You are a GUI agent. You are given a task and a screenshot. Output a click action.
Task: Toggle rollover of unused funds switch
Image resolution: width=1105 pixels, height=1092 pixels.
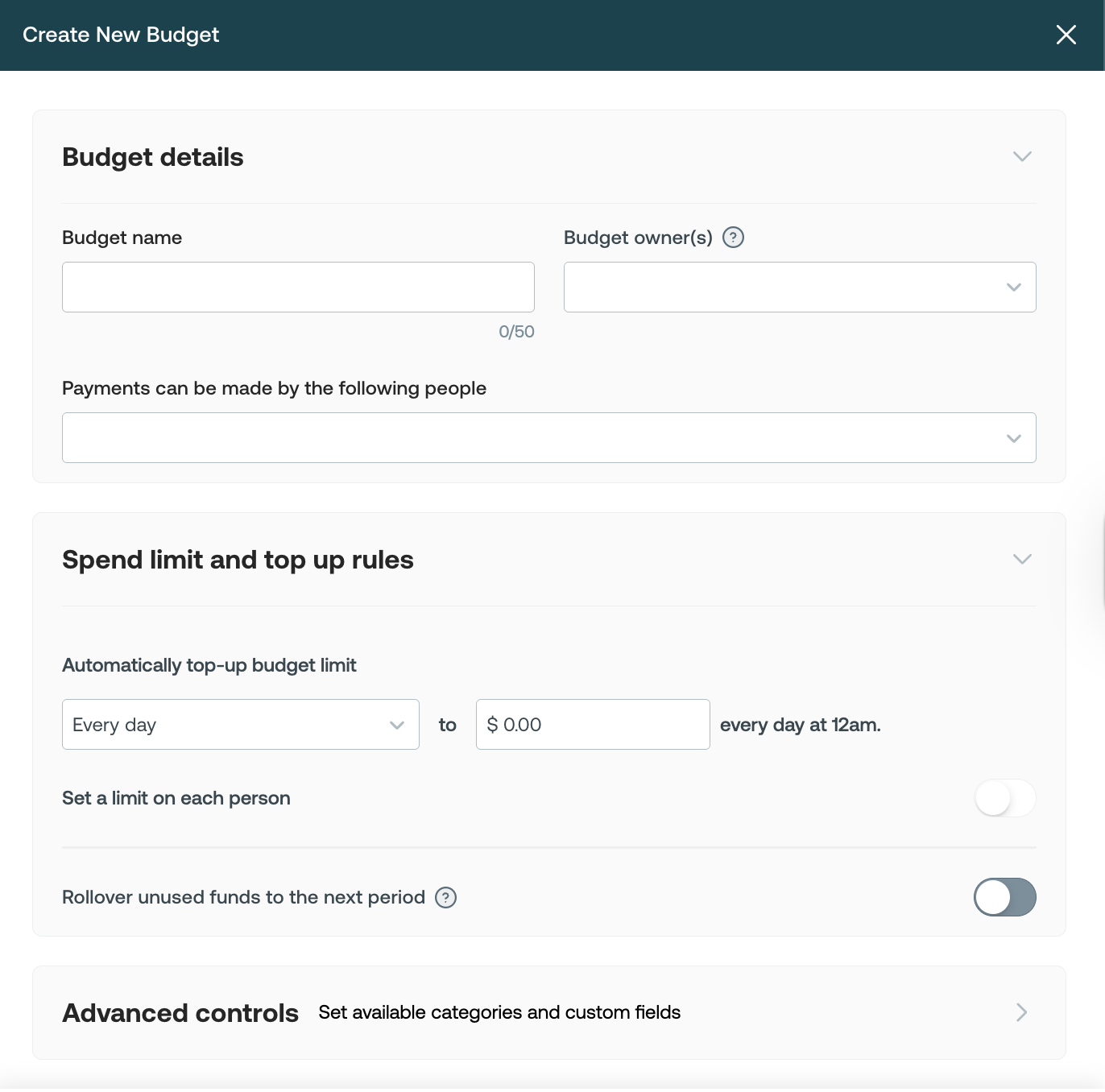coord(1004,897)
